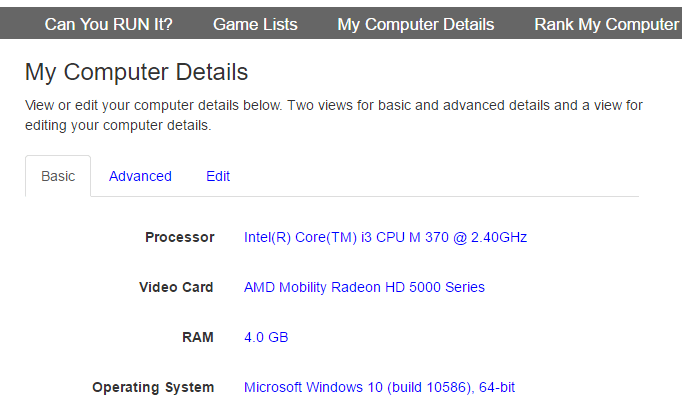This screenshot has width=682, height=403.
Task: Open the Microsoft Windows 10 64-bit link
Action: pyautogui.click(x=379, y=387)
